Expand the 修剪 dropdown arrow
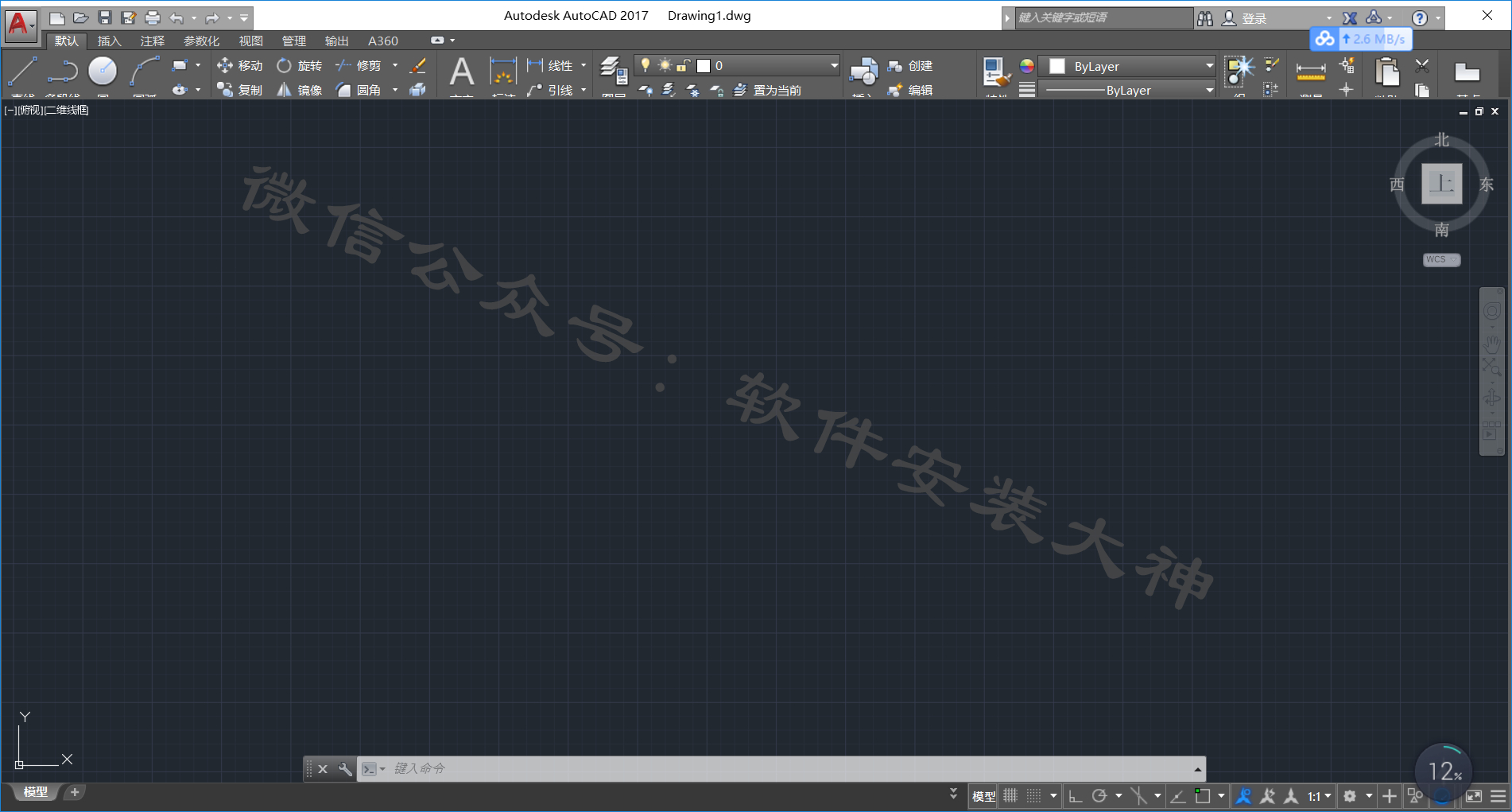Image resolution: width=1512 pixels, height=812 pixels. 395,65
